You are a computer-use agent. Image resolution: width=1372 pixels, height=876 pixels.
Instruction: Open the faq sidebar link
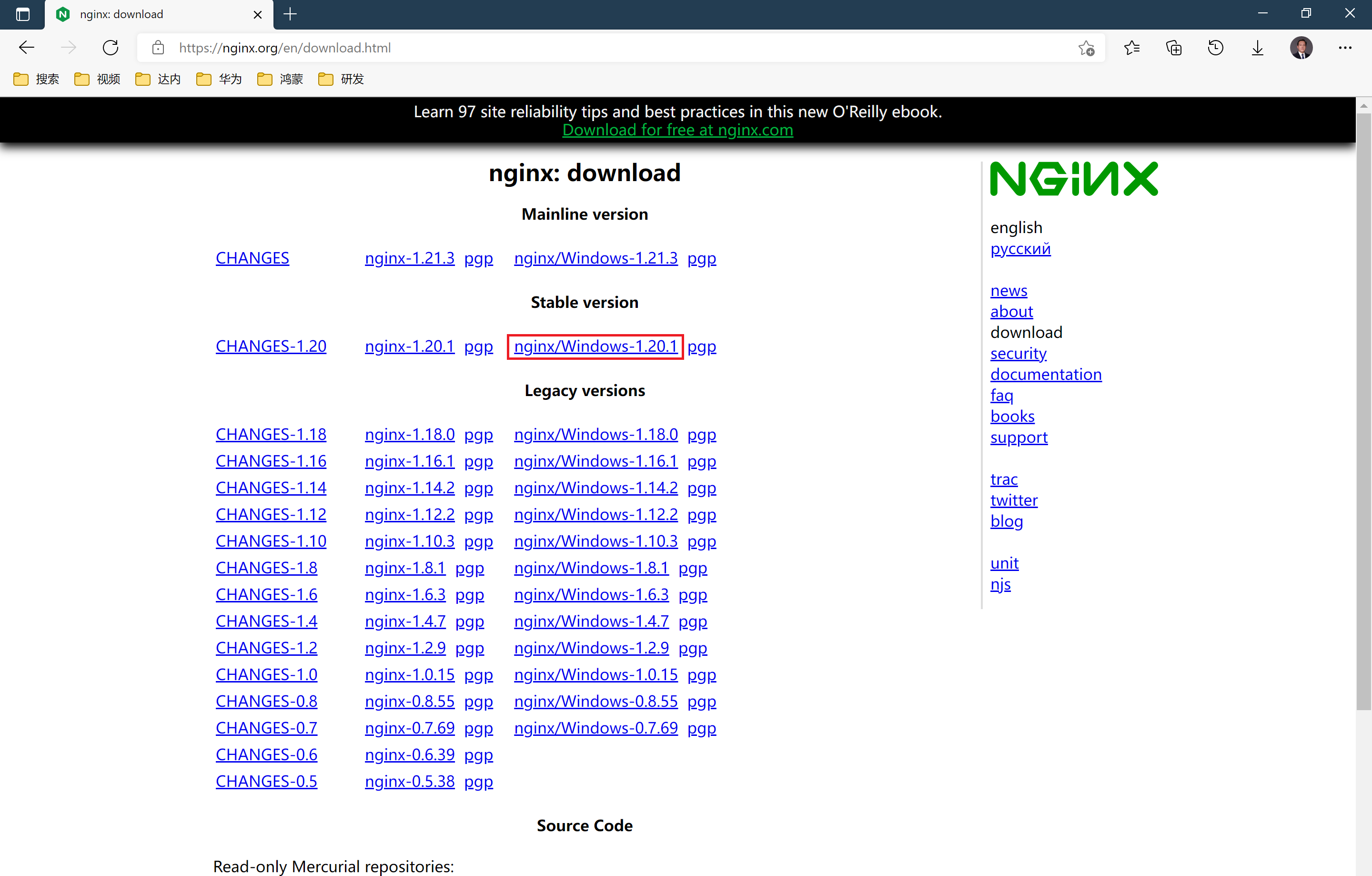click(x=1002, y=396)
